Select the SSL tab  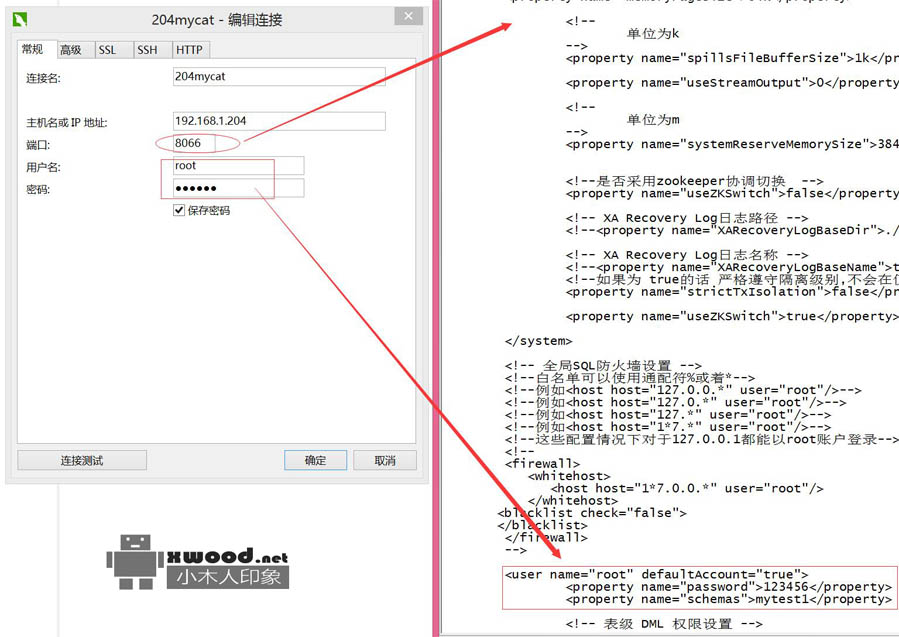(107, 50)
